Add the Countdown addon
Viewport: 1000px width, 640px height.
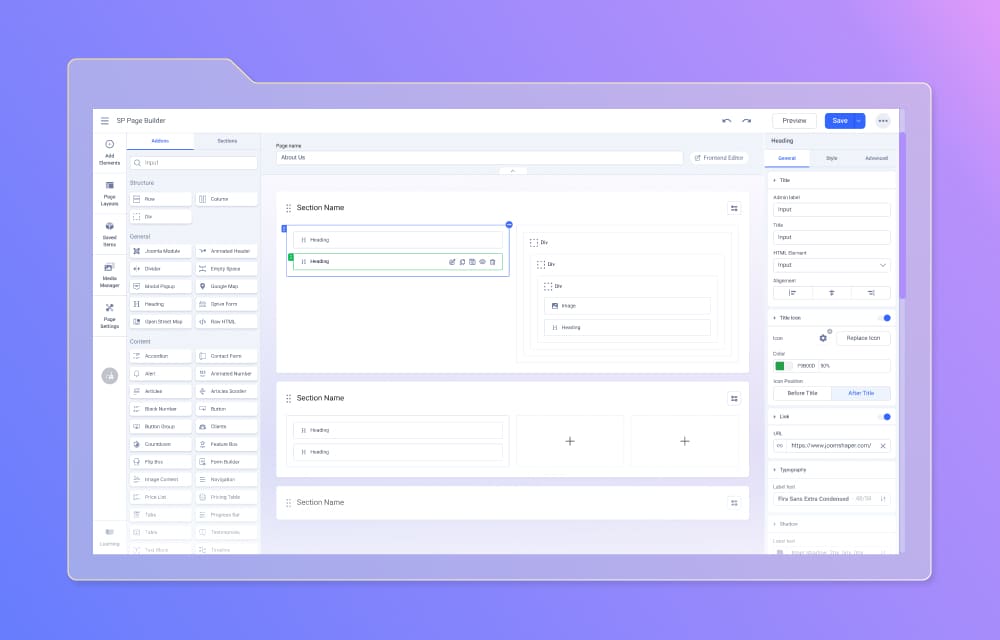160,444
